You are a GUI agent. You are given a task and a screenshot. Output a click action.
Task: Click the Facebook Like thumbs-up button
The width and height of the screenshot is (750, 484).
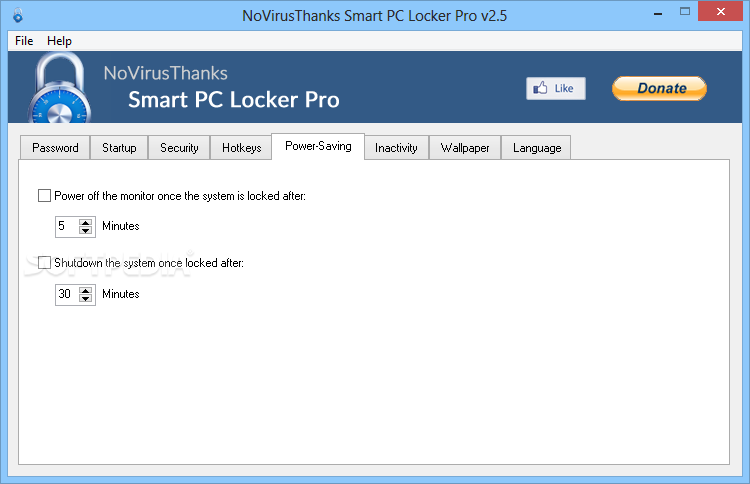[x=555, y=88]
